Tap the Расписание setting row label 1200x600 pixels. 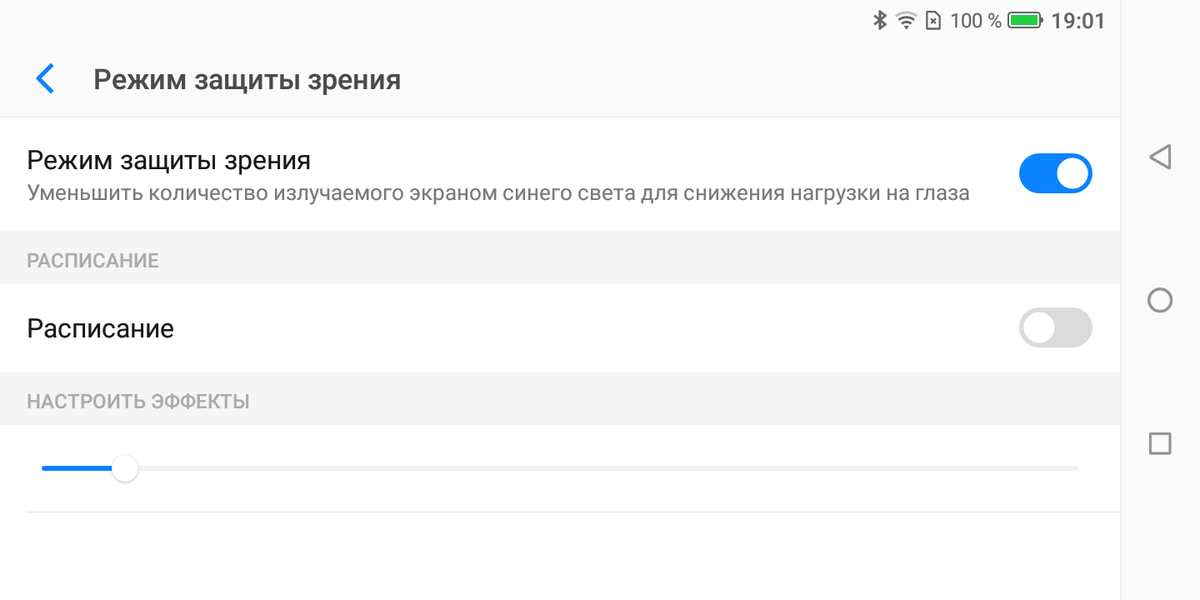coord(100,328)
